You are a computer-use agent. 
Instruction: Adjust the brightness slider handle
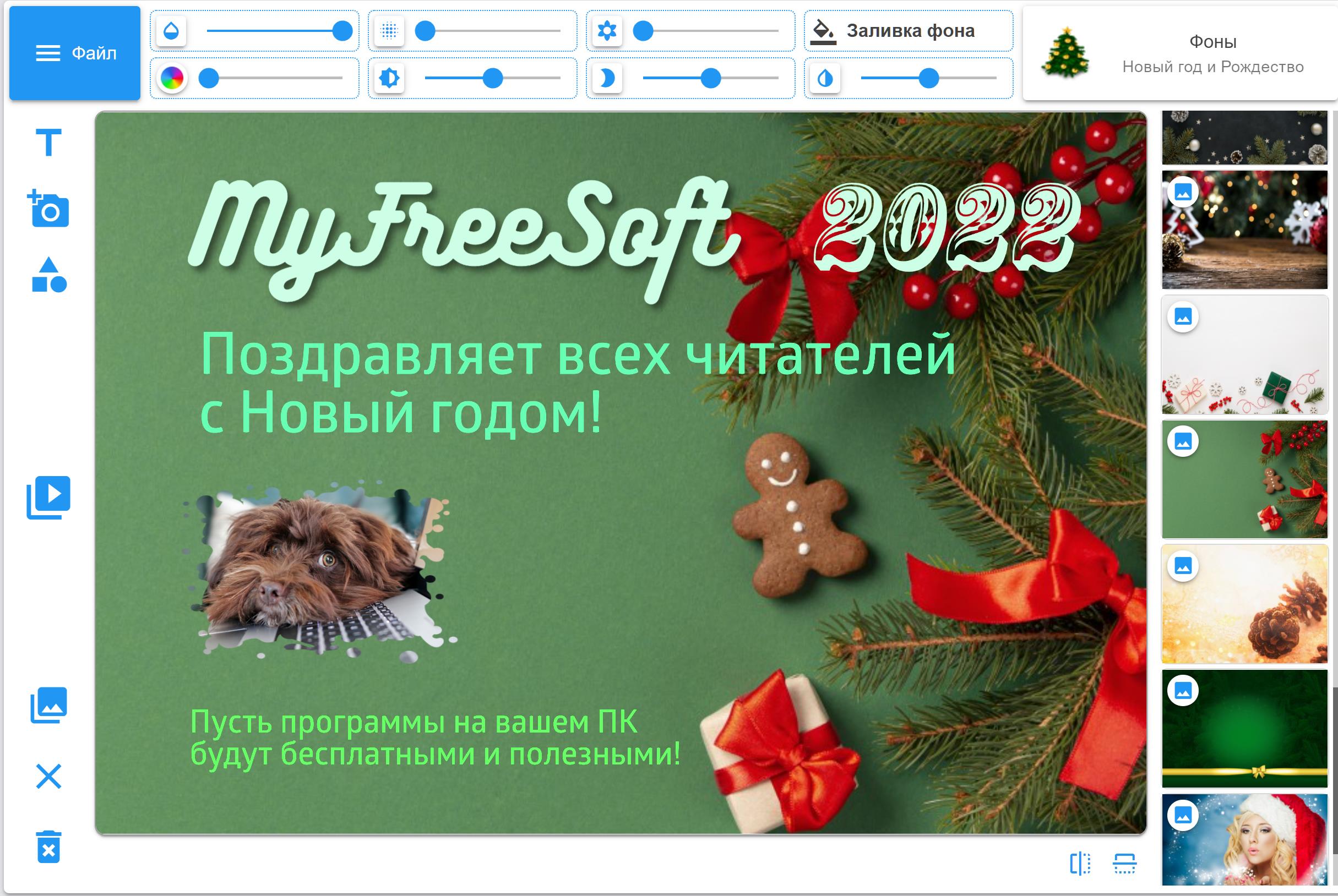493,78
